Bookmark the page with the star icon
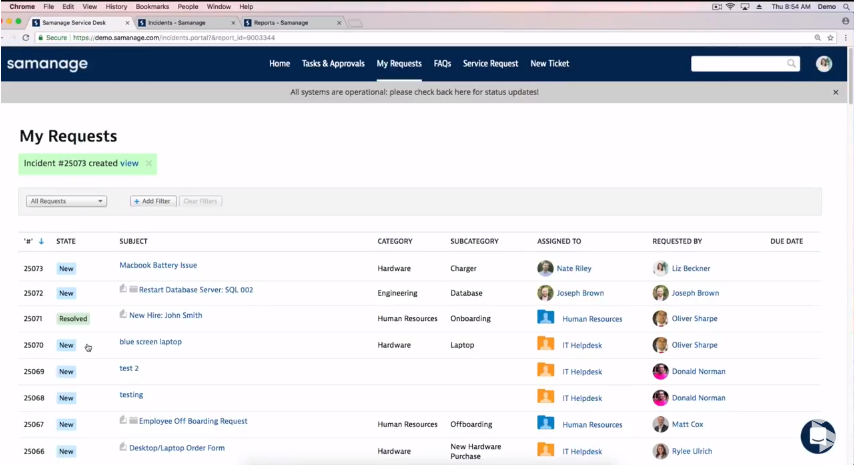This screenshot has width=854, height=465. point(832,37)
